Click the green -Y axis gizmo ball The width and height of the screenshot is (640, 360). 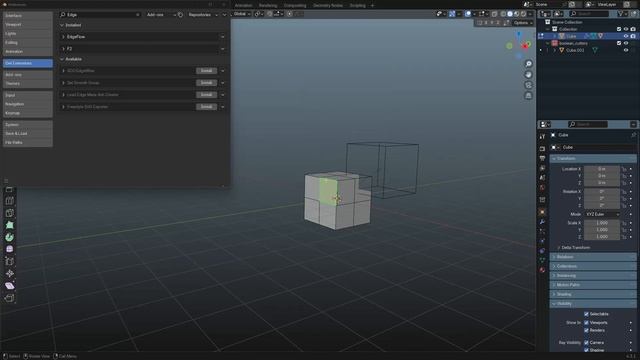click(x=509, y=46)
